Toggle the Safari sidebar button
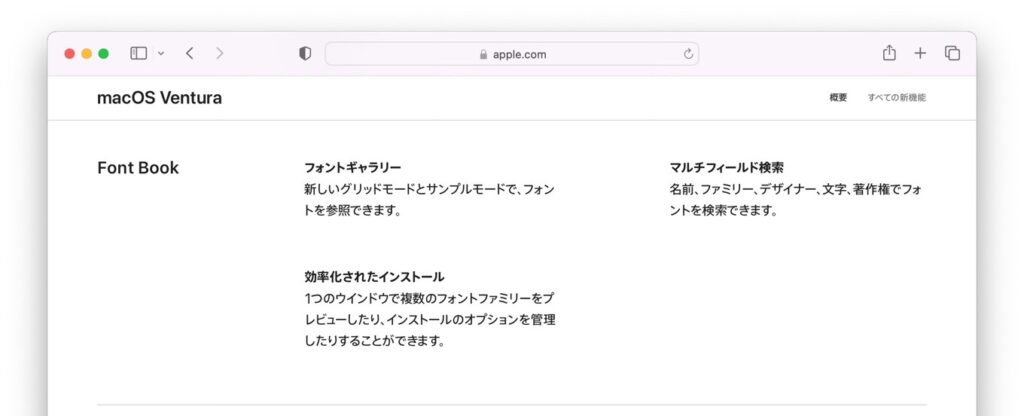The height and width of the screenshot is (416, 1024). pos(138,54)
